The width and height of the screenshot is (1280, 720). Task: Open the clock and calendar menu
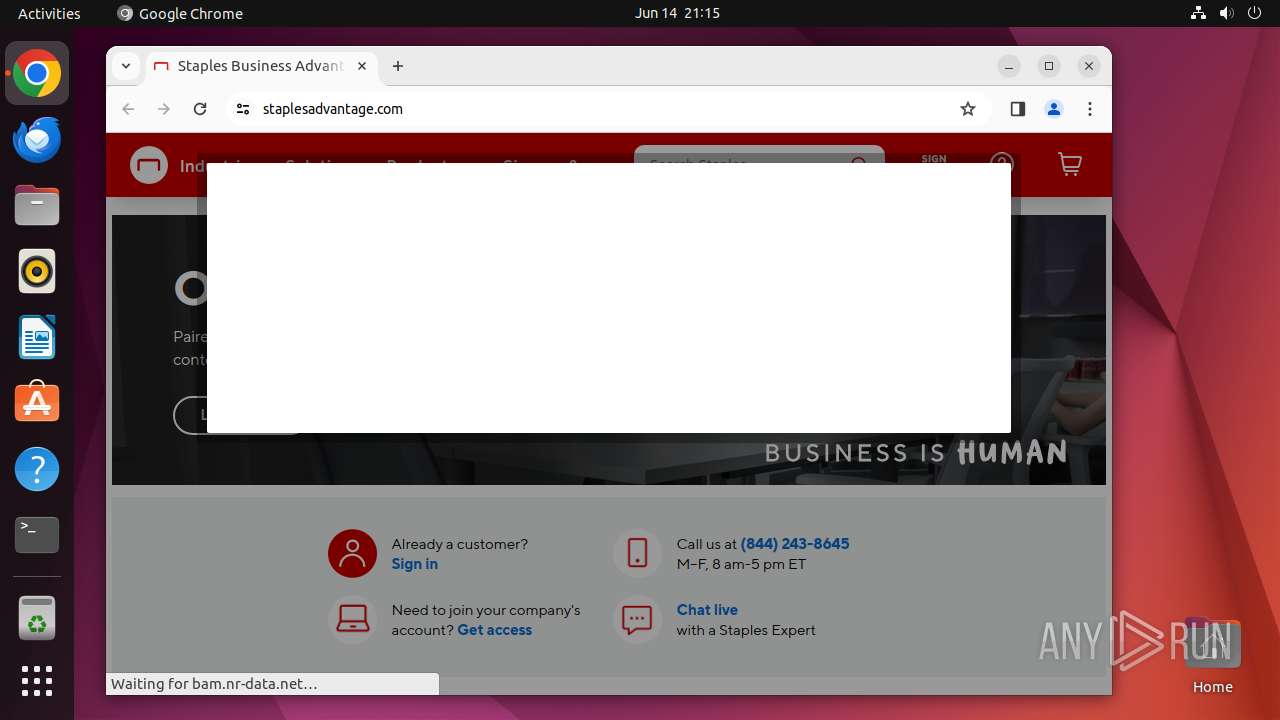click(x=677, y=13)
